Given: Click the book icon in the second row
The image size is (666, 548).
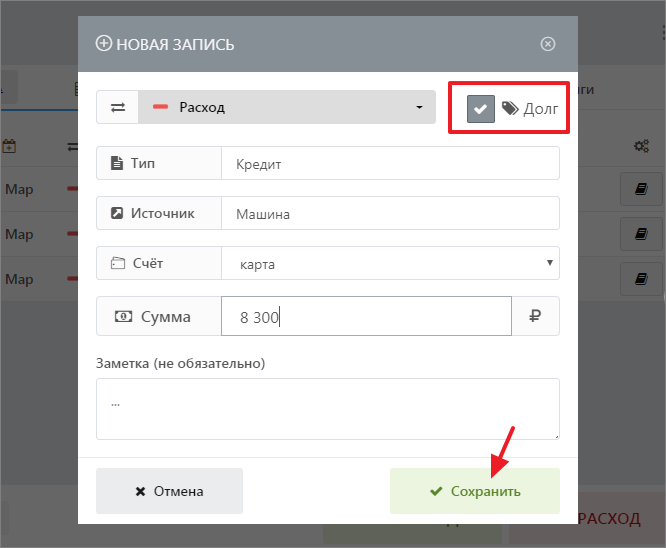Looking at the screenshot, I should click(x=641, y=234).
